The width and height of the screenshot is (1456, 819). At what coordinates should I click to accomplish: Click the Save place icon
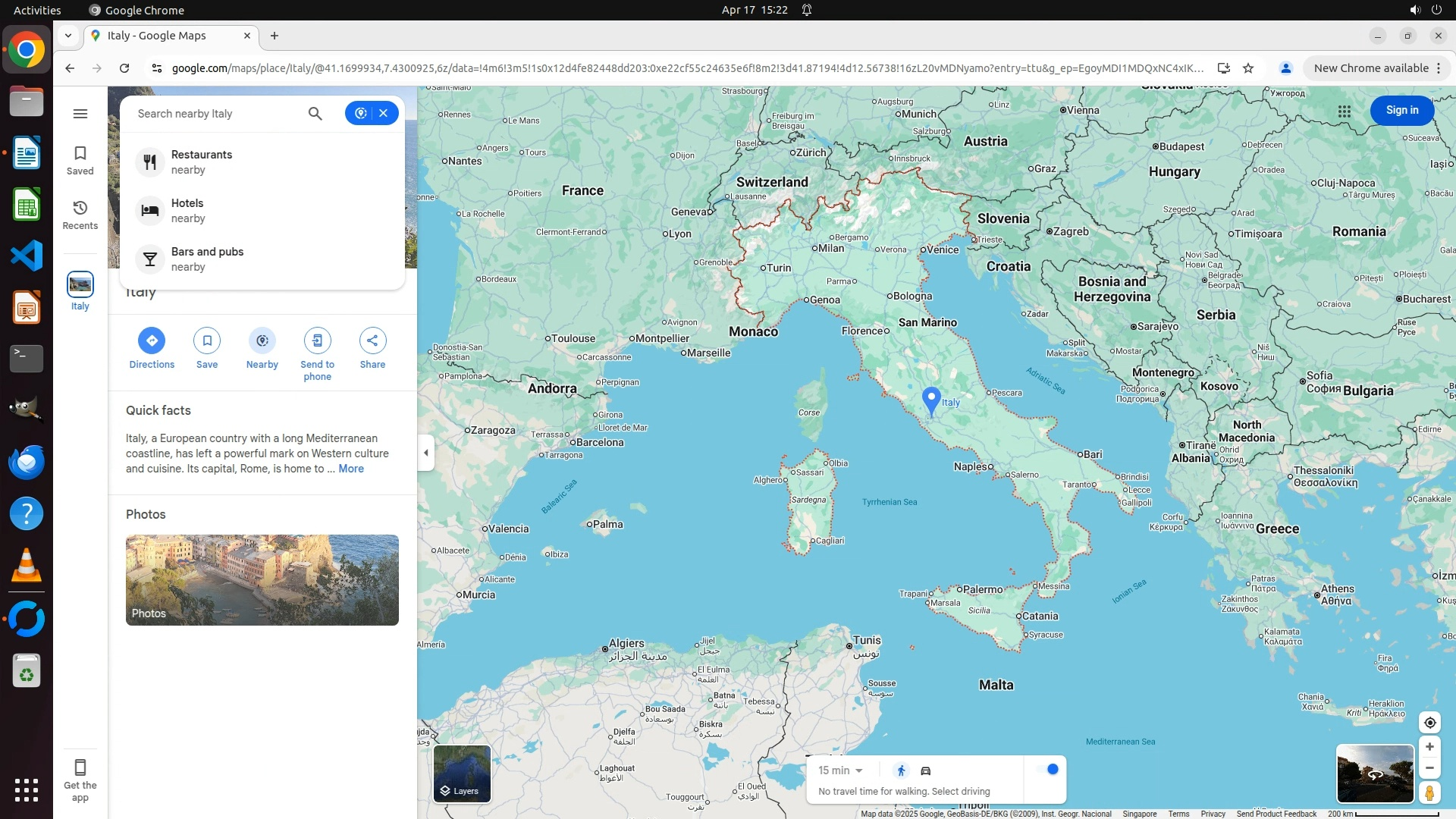207,340
